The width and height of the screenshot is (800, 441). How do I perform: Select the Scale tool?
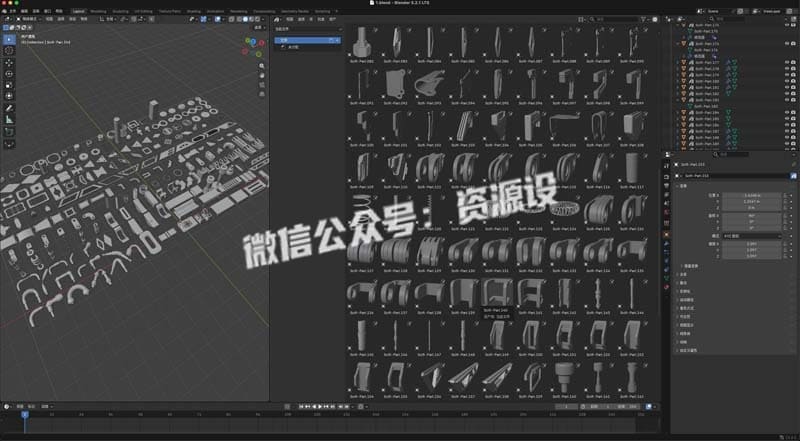(9, 85)
